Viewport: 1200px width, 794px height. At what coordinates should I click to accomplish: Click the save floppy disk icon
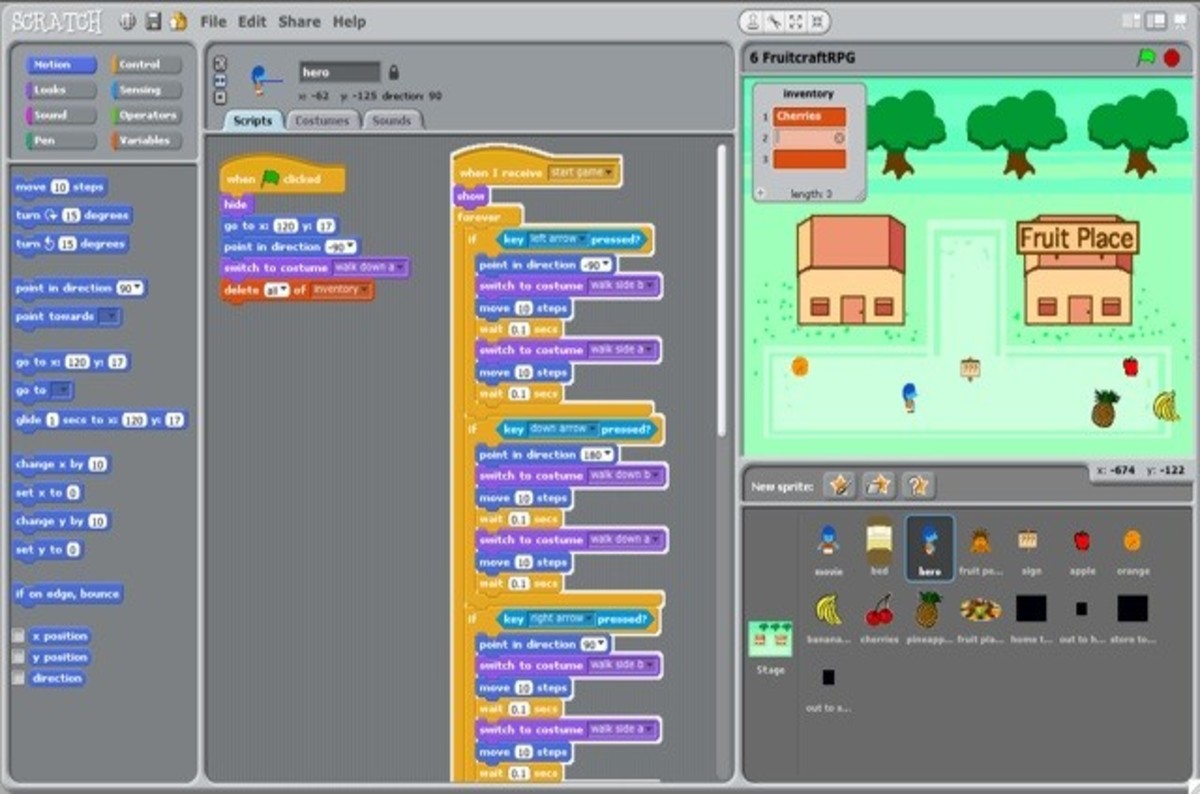tap(153, 21)
